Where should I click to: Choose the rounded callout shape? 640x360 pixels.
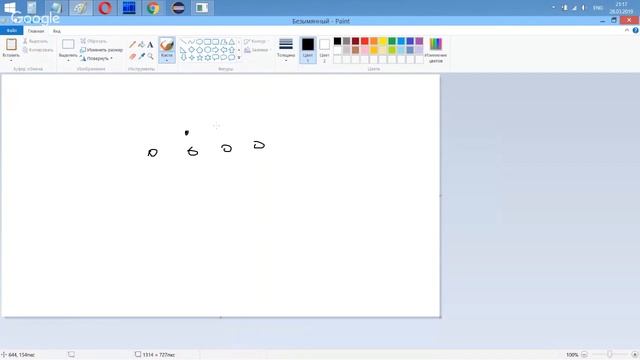pos(216,58)
